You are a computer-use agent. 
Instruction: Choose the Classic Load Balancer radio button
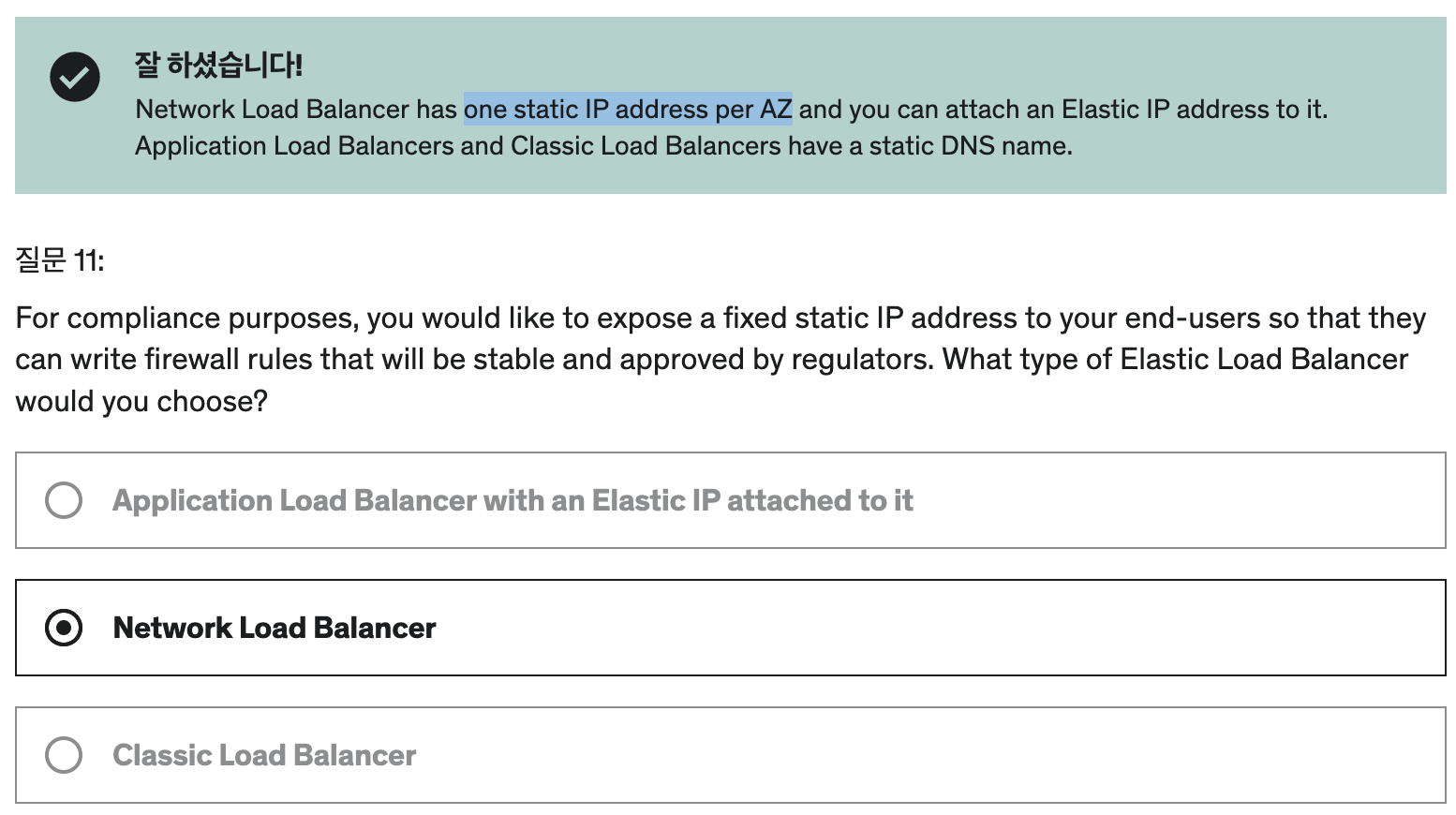pos(64,755)
